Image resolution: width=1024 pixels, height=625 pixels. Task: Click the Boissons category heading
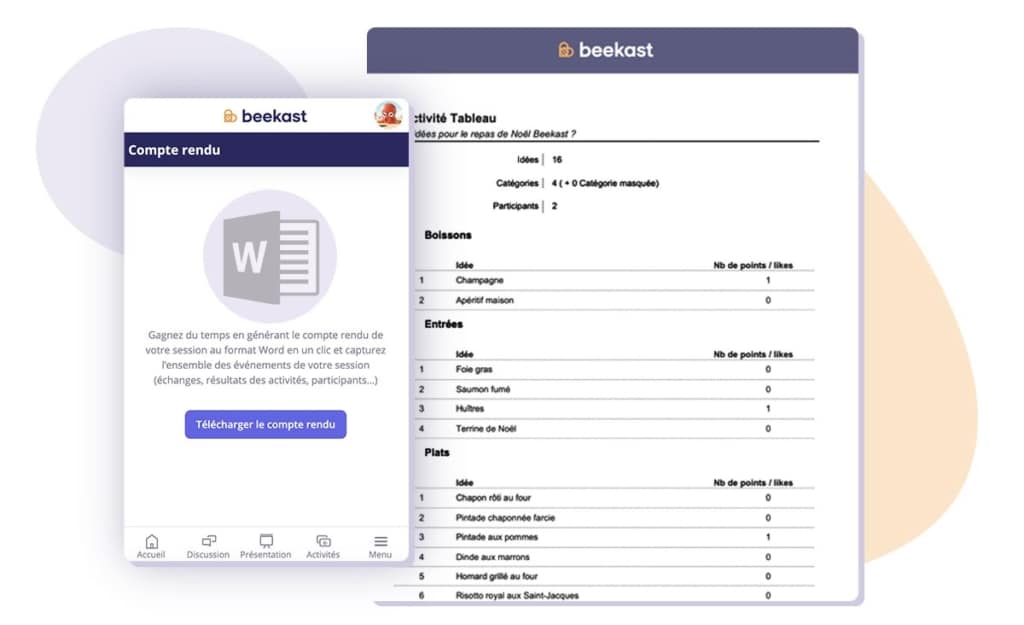(448, 235)
